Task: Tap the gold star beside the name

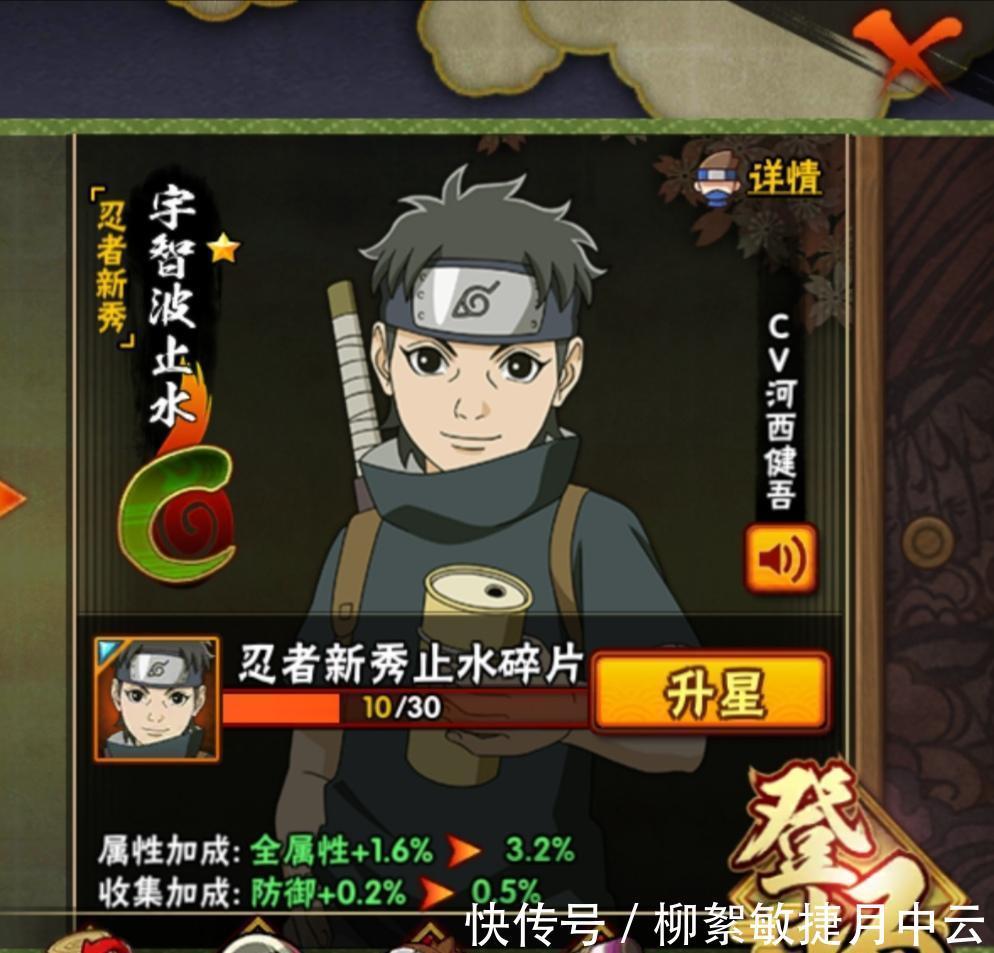Action: 224,249
